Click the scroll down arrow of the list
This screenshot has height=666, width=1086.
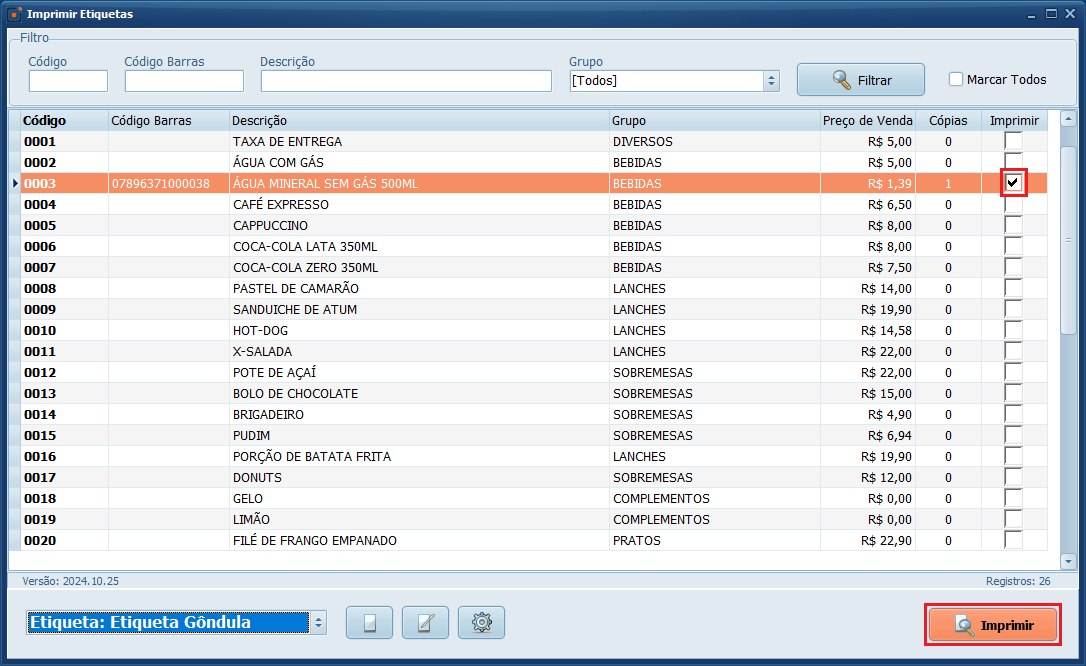(x=1067, y=562)
